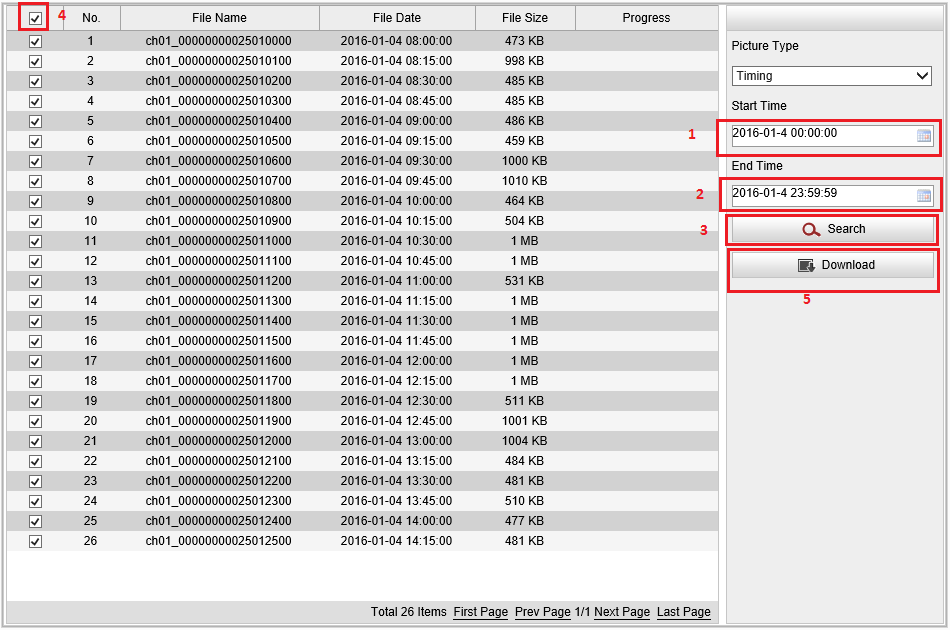Select file ch01_00000000025010500 row
950x630 pixels.
(218, 141)
